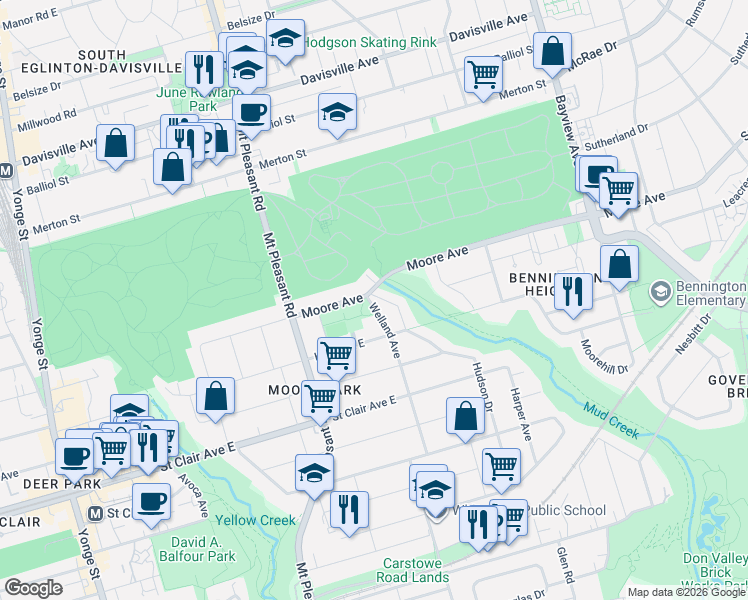Click the Welland Ave street label
The width and height of the screenshot is (748, 600).
[384, 330]
